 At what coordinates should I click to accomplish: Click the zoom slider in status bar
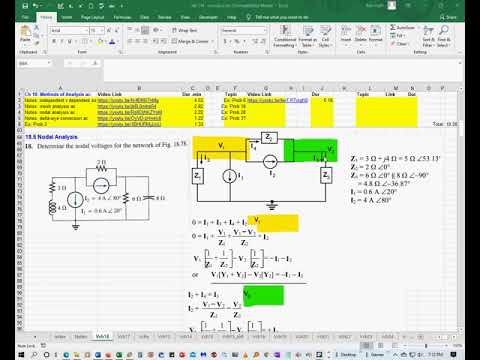426,346
